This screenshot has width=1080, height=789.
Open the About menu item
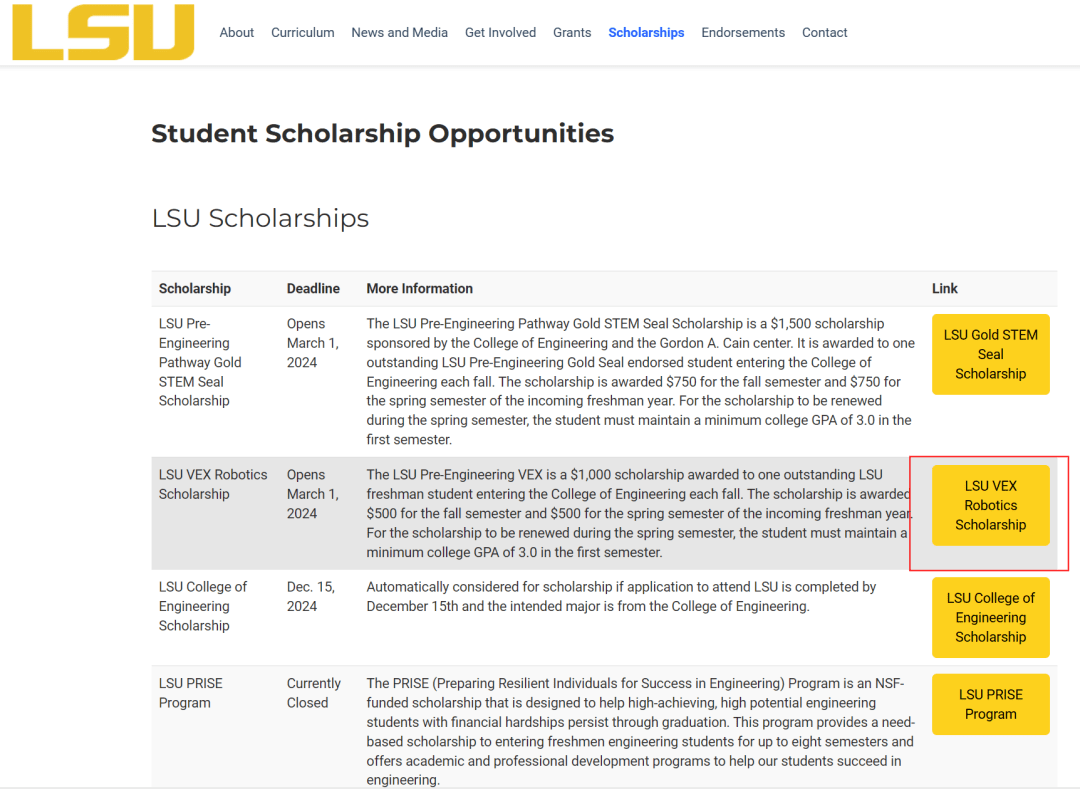point(237,33)
